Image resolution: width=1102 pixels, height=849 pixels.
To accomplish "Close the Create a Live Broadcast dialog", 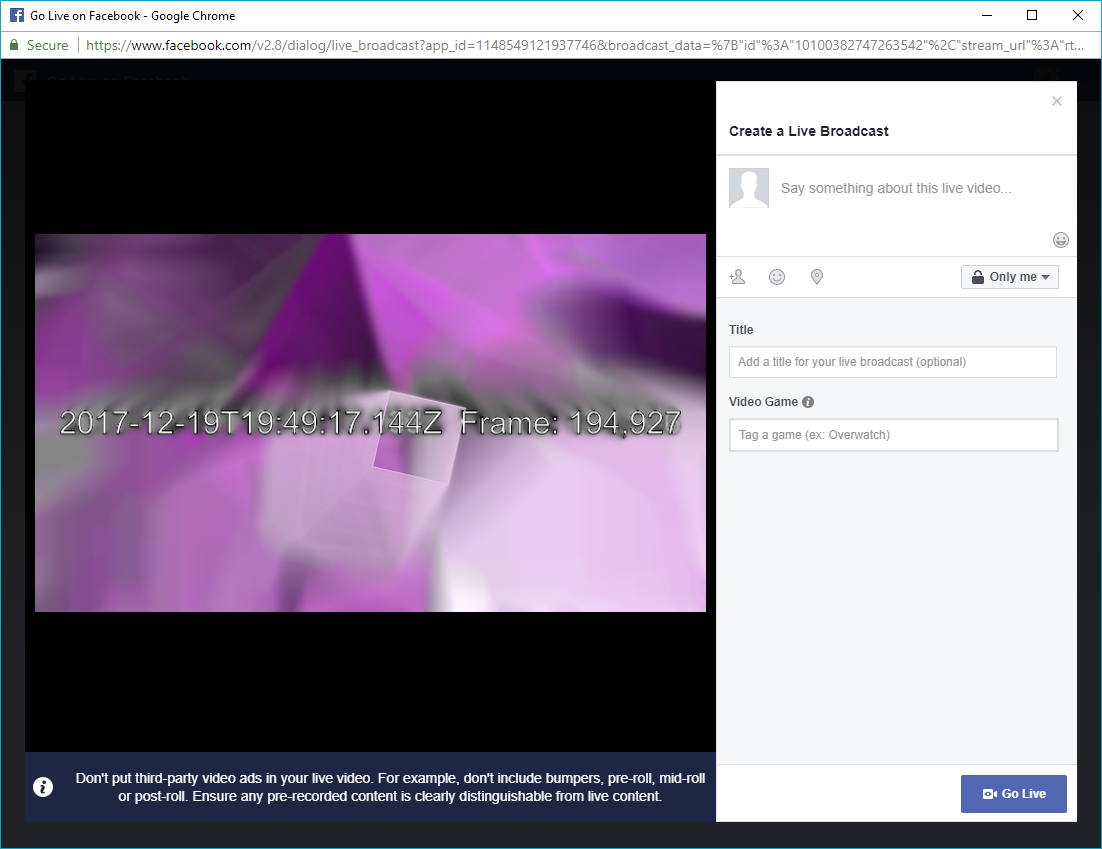I will pos(1056,101).
